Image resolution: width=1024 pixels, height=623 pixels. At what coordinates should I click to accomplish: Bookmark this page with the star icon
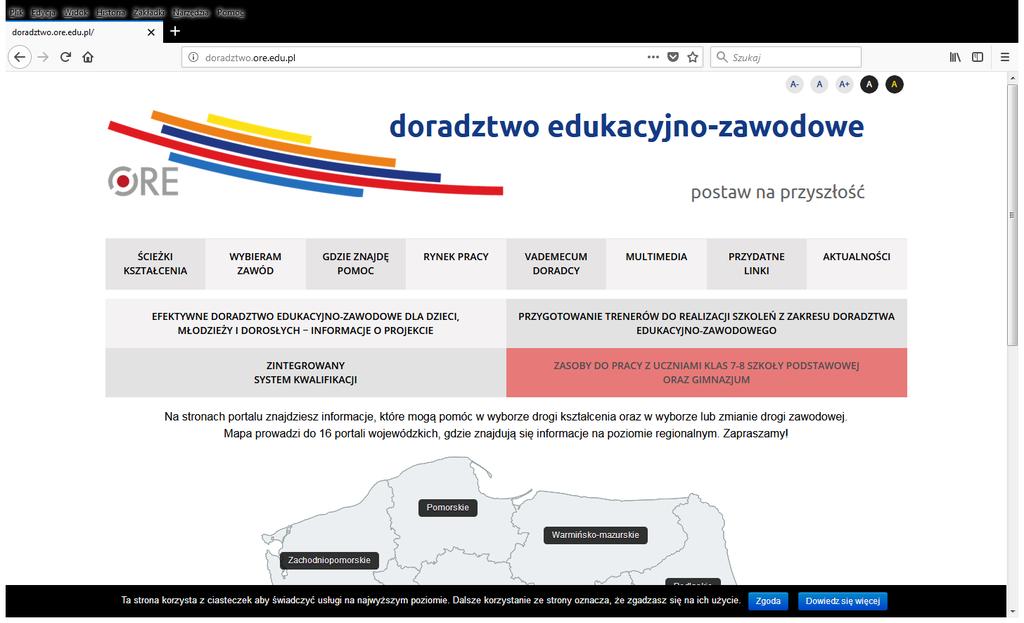[x=693, y=57]
